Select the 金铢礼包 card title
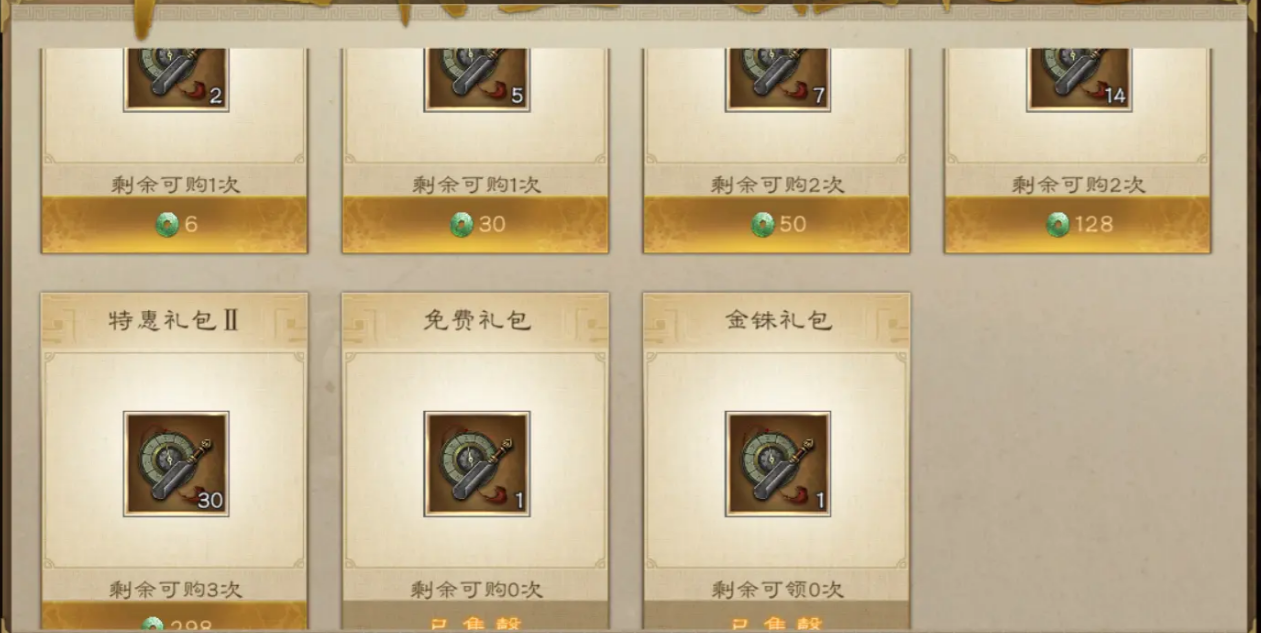Screen dimensions: 1261x633 pos(777,320)
